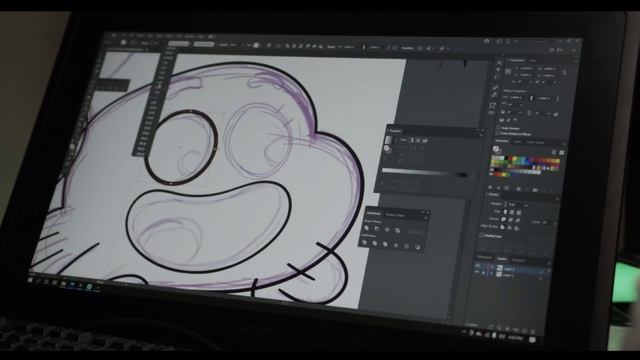
Task: Apply the Merge pathfinder
Action: point(385,244)
